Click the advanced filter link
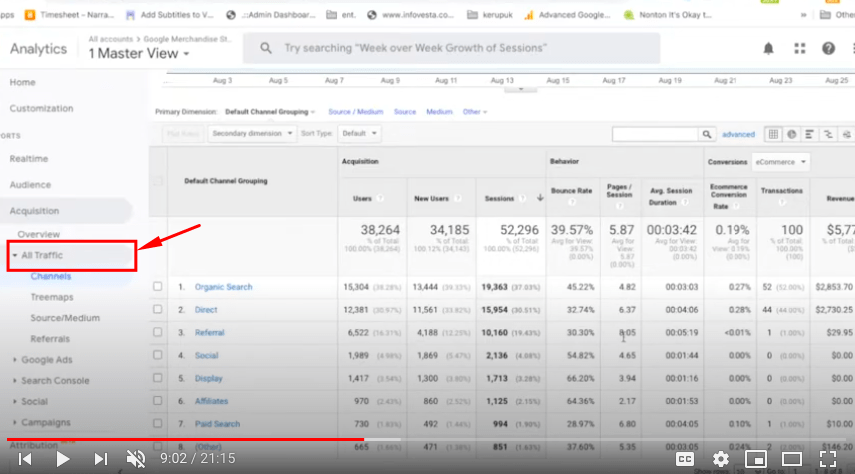This screenshot has height=474, width=855. point(738,133)
